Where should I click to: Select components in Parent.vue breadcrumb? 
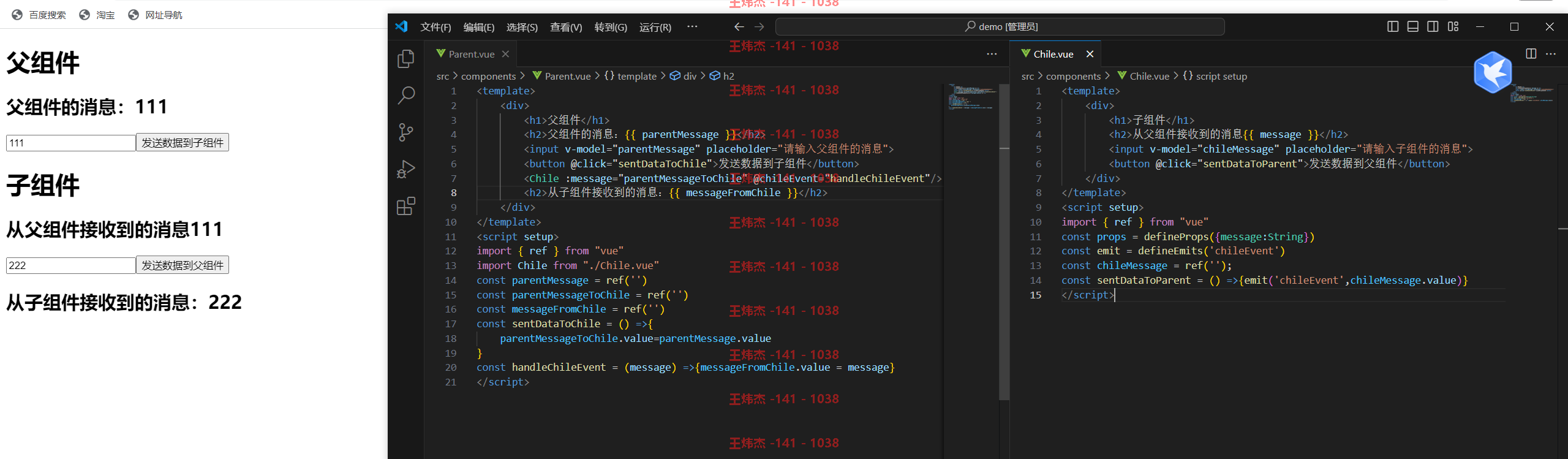click(488, 76)
